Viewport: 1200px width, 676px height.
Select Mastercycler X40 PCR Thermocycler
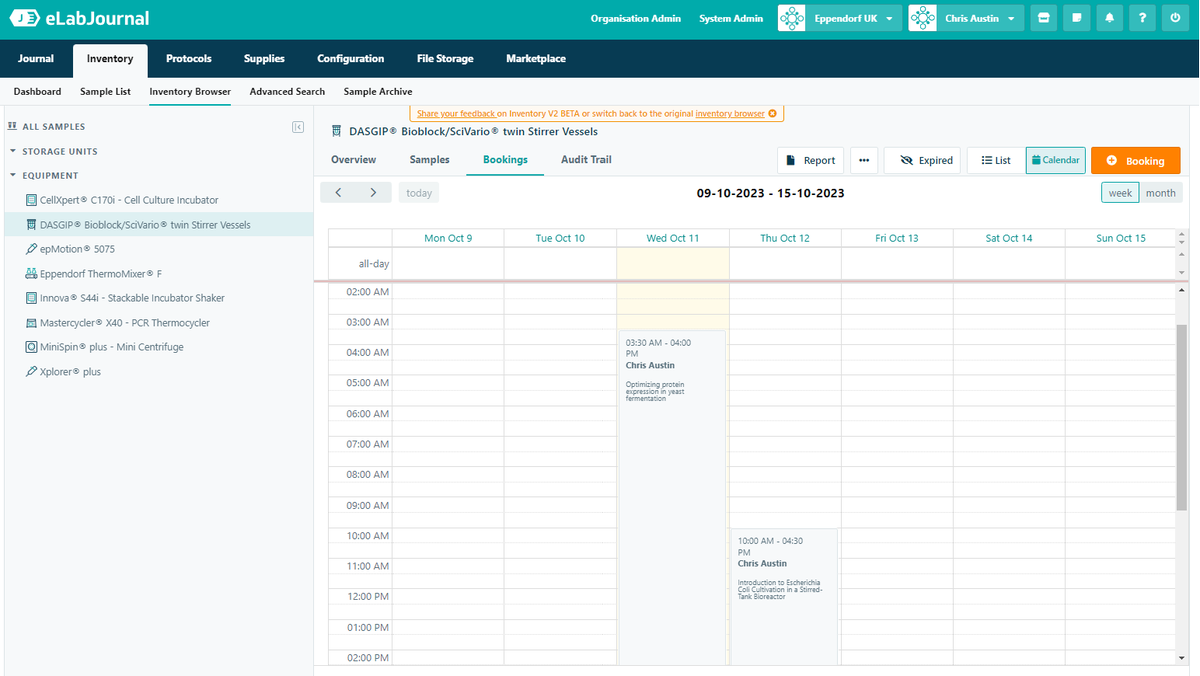point(125,323)
